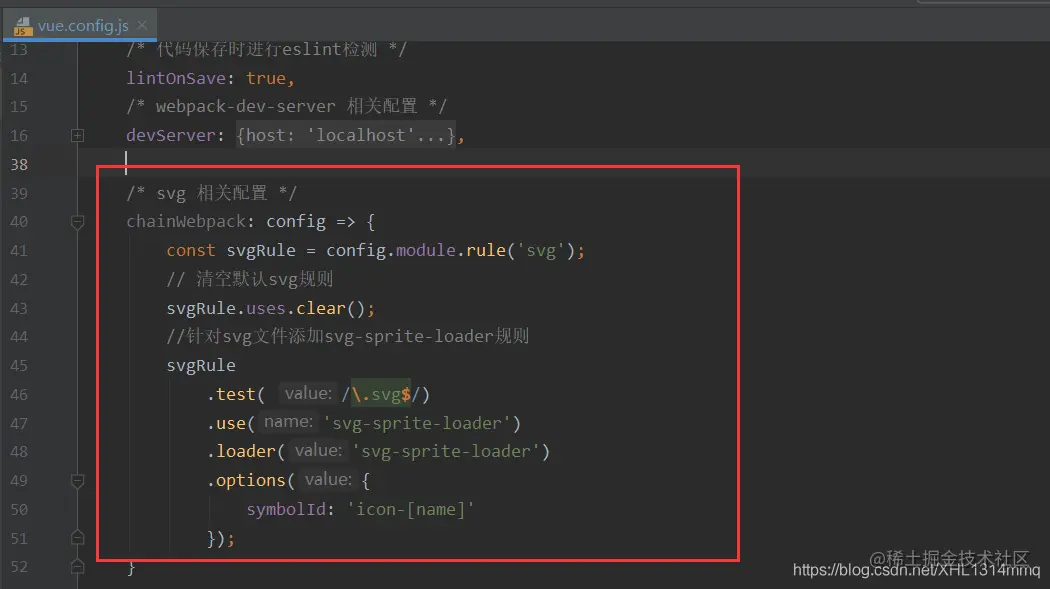Click the .test call on line 46

(x=232, y=394)
